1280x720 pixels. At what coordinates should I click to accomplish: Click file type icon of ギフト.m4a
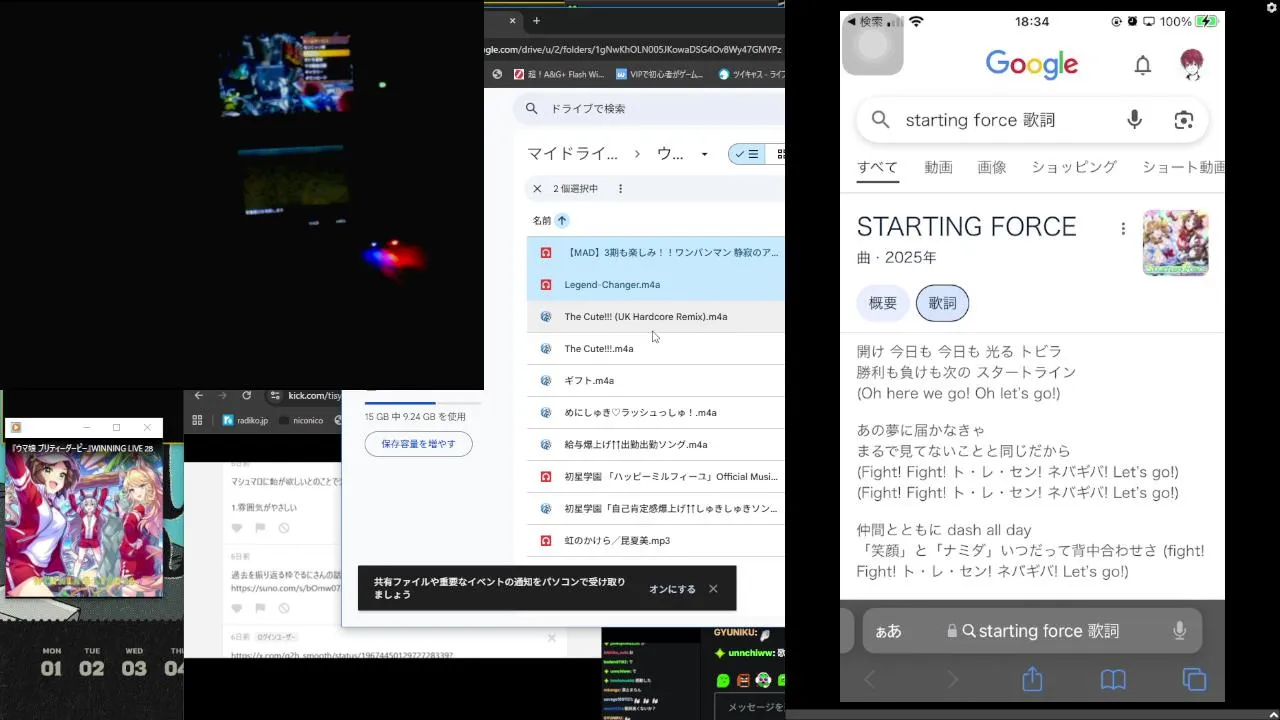pyautogui.click(x=545, y=380)
